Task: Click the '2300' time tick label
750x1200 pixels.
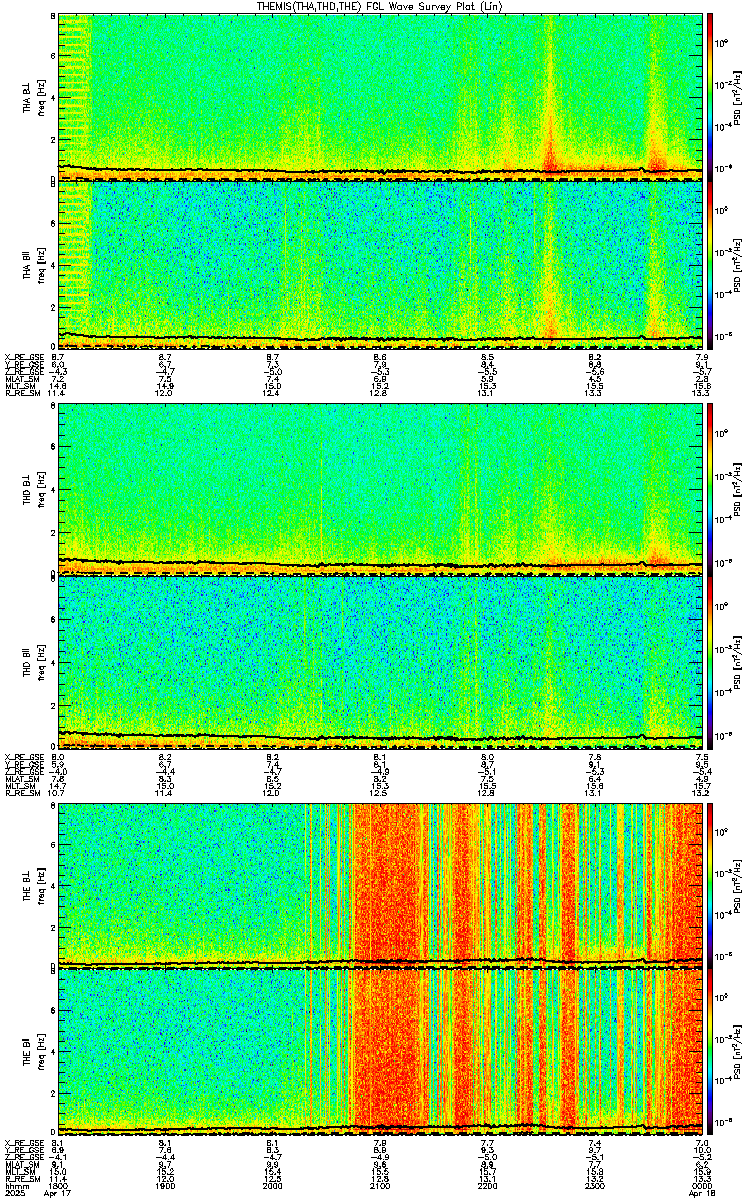Action: [x=594, y=1187]
